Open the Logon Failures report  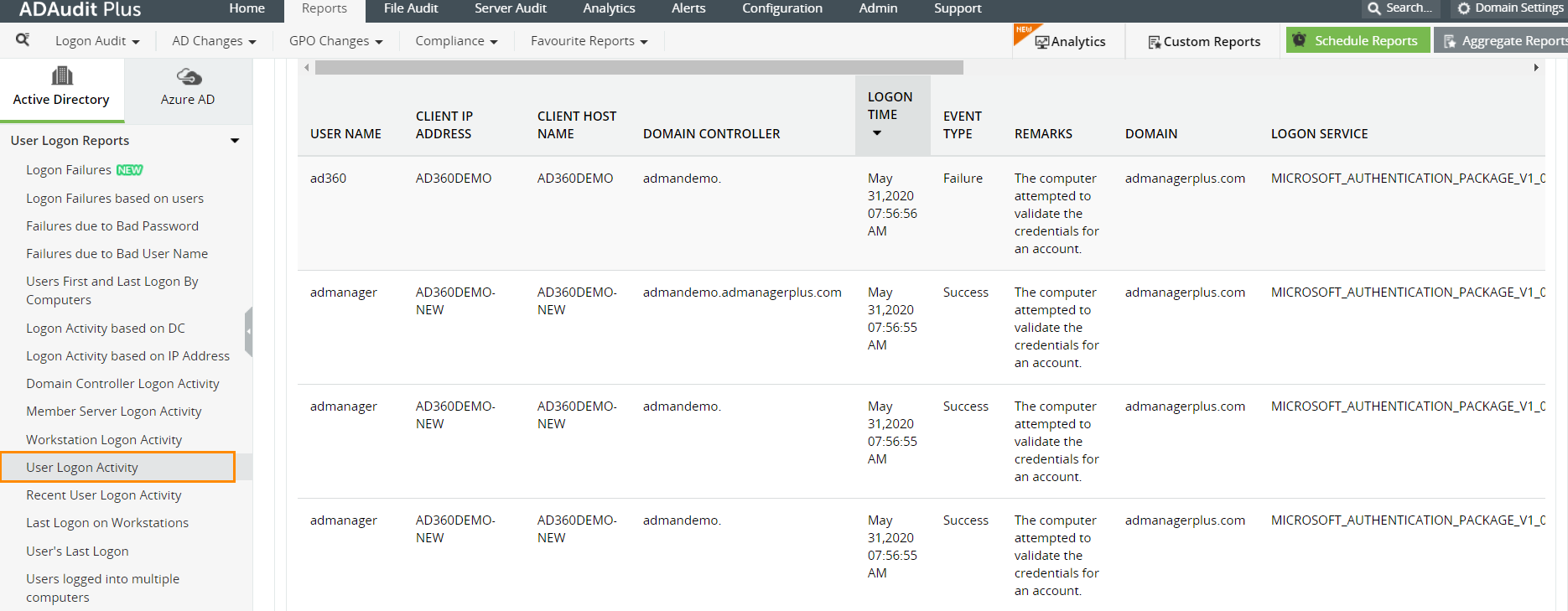coord(69,170)
